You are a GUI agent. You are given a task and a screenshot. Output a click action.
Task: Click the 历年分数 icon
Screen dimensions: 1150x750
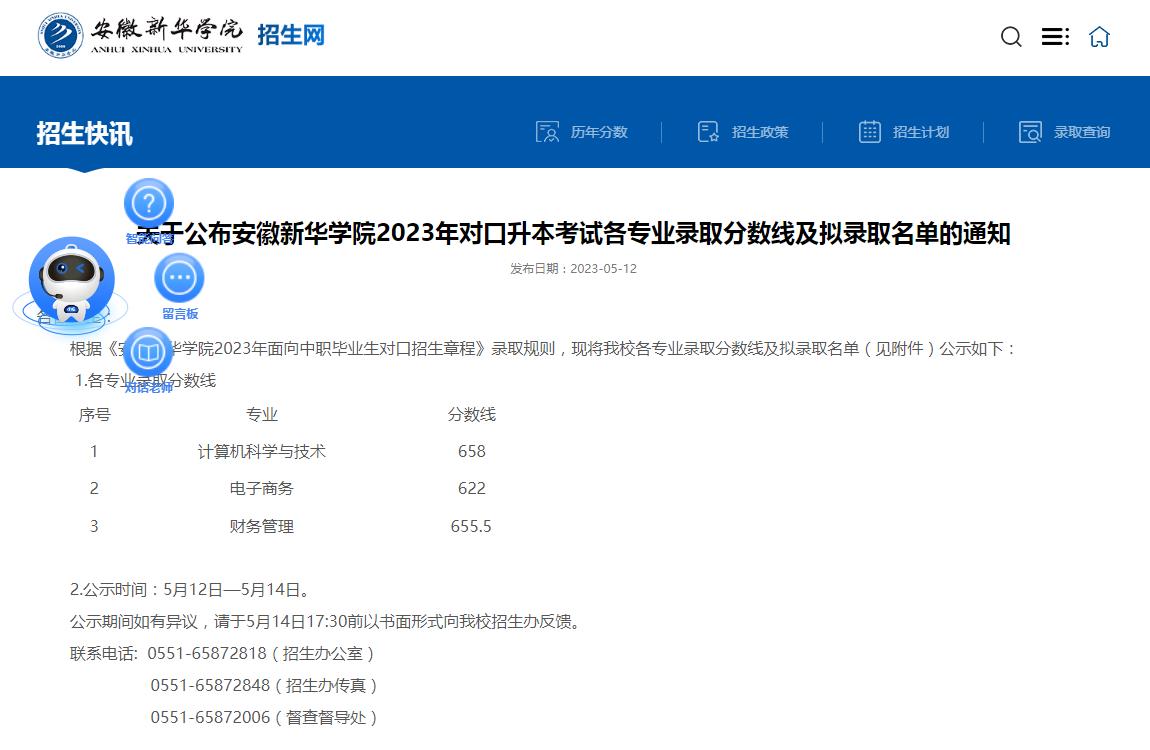click(547, 132)
